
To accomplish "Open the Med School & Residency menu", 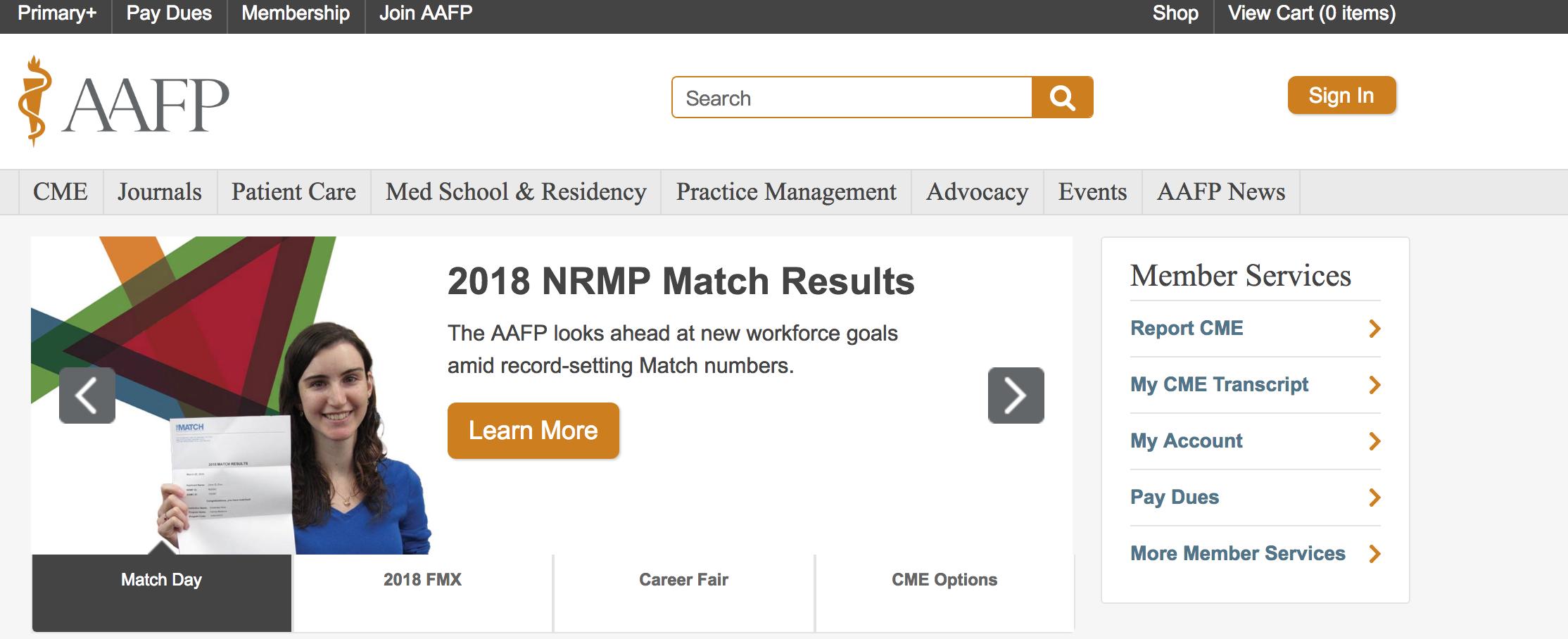I will point(516,192).
